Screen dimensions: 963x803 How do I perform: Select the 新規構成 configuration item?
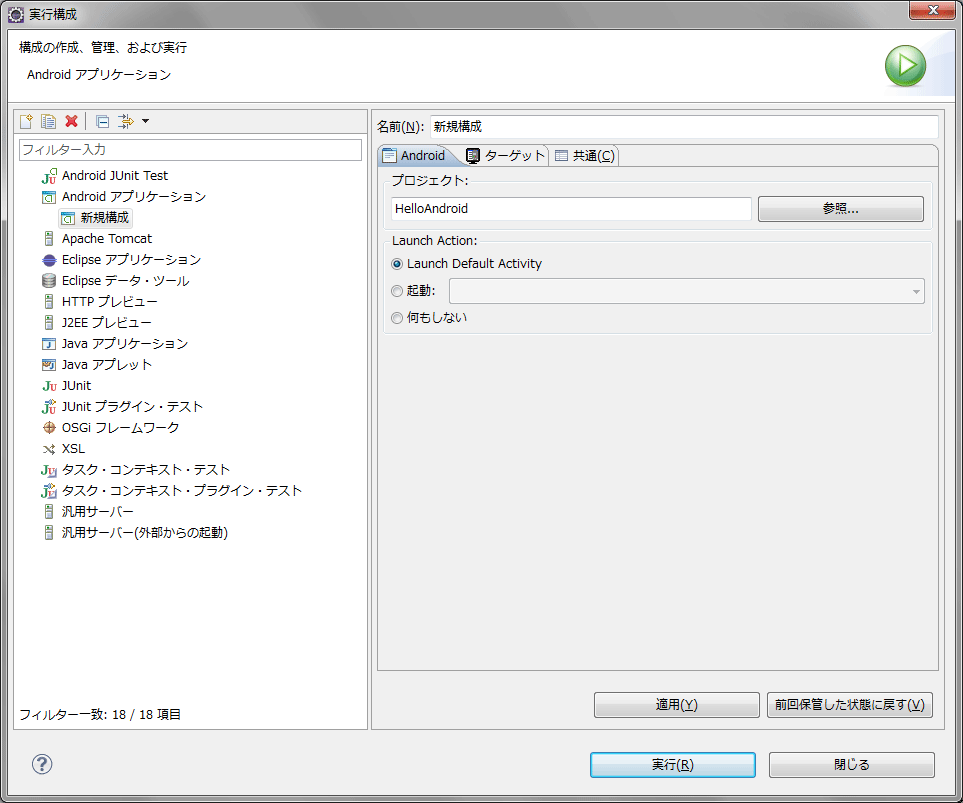click(x=96, y=217)
